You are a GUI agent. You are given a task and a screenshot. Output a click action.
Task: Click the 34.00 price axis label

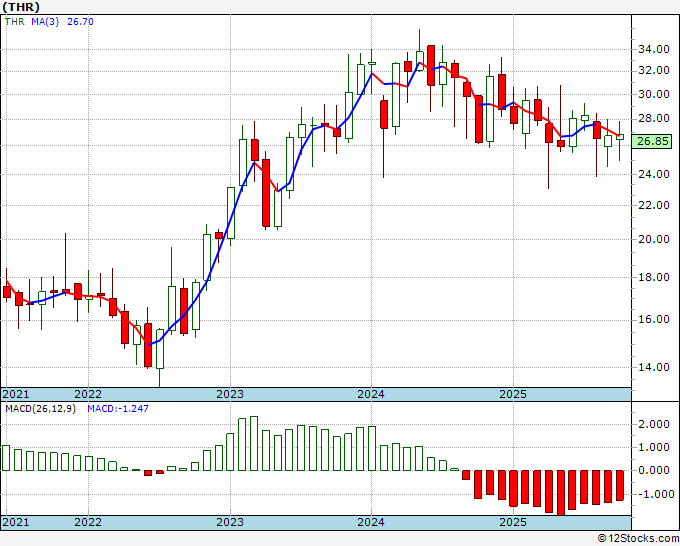(x=654, y=49)
